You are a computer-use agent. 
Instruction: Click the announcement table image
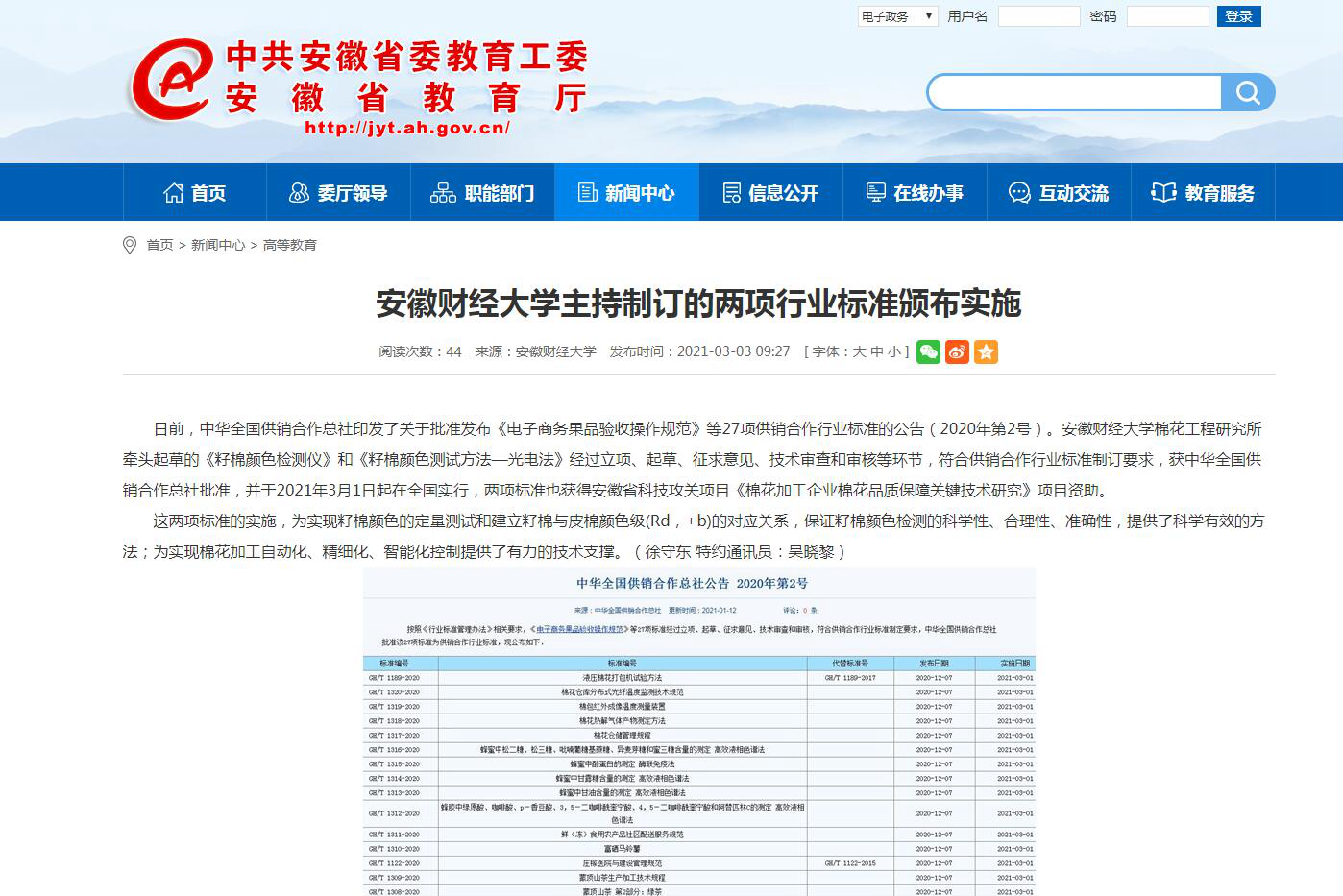[698, 730]
